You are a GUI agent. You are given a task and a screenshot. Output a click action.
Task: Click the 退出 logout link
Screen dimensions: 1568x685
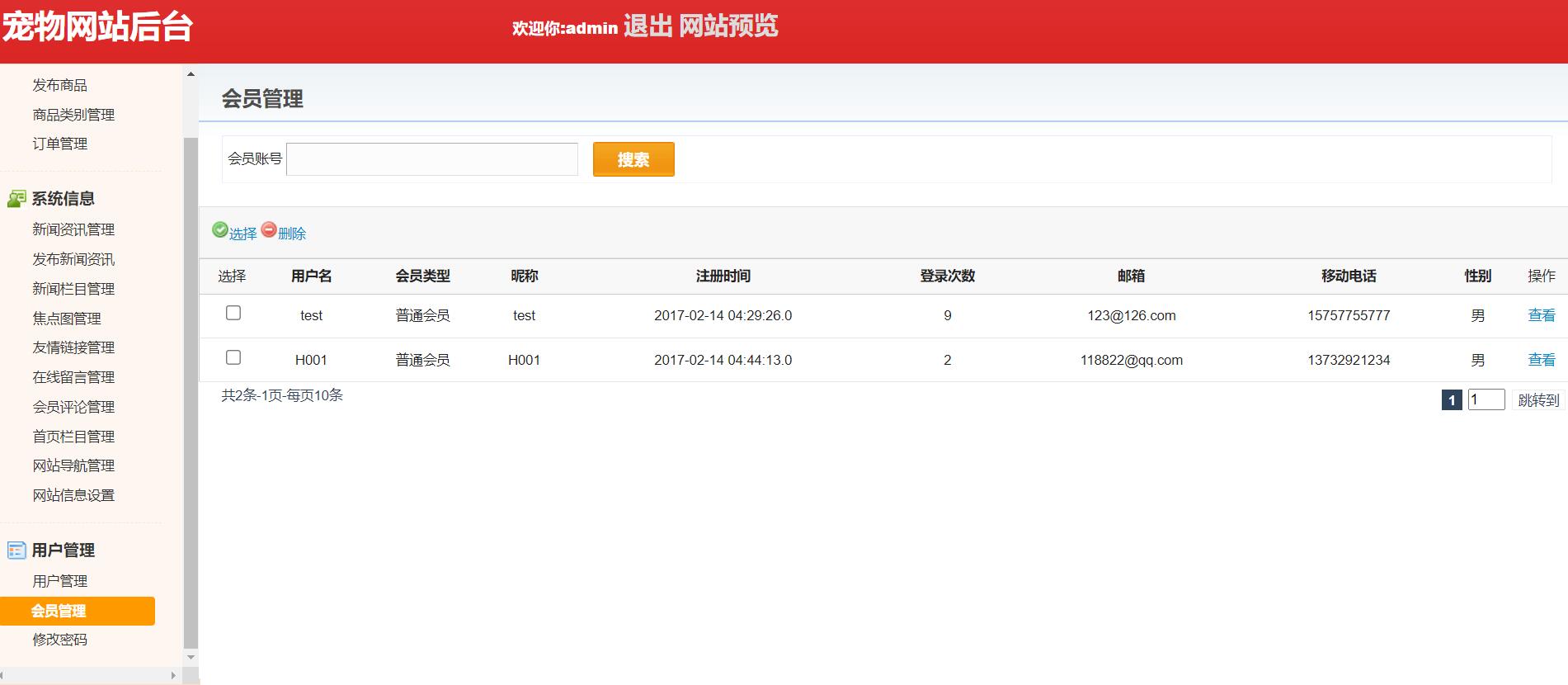(x=648, y=26)
